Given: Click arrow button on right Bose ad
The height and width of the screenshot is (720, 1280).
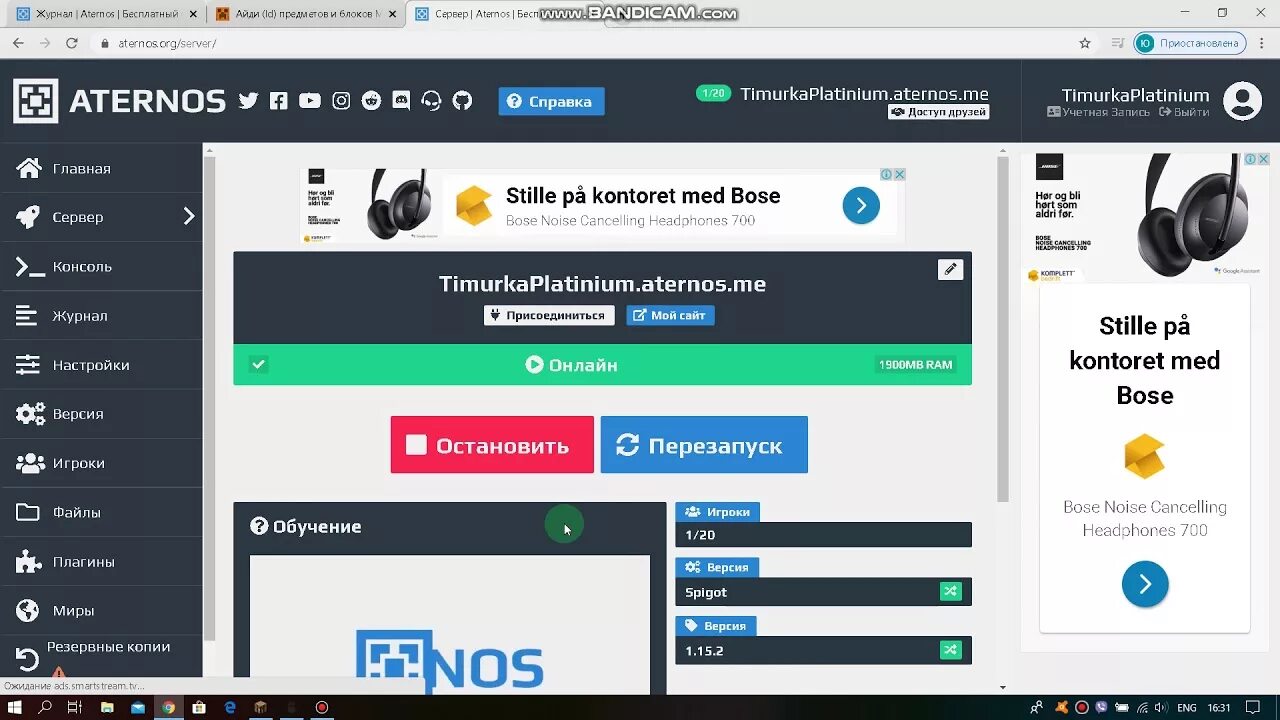Looking at the screenshot, I should [x=1145, y=584].
